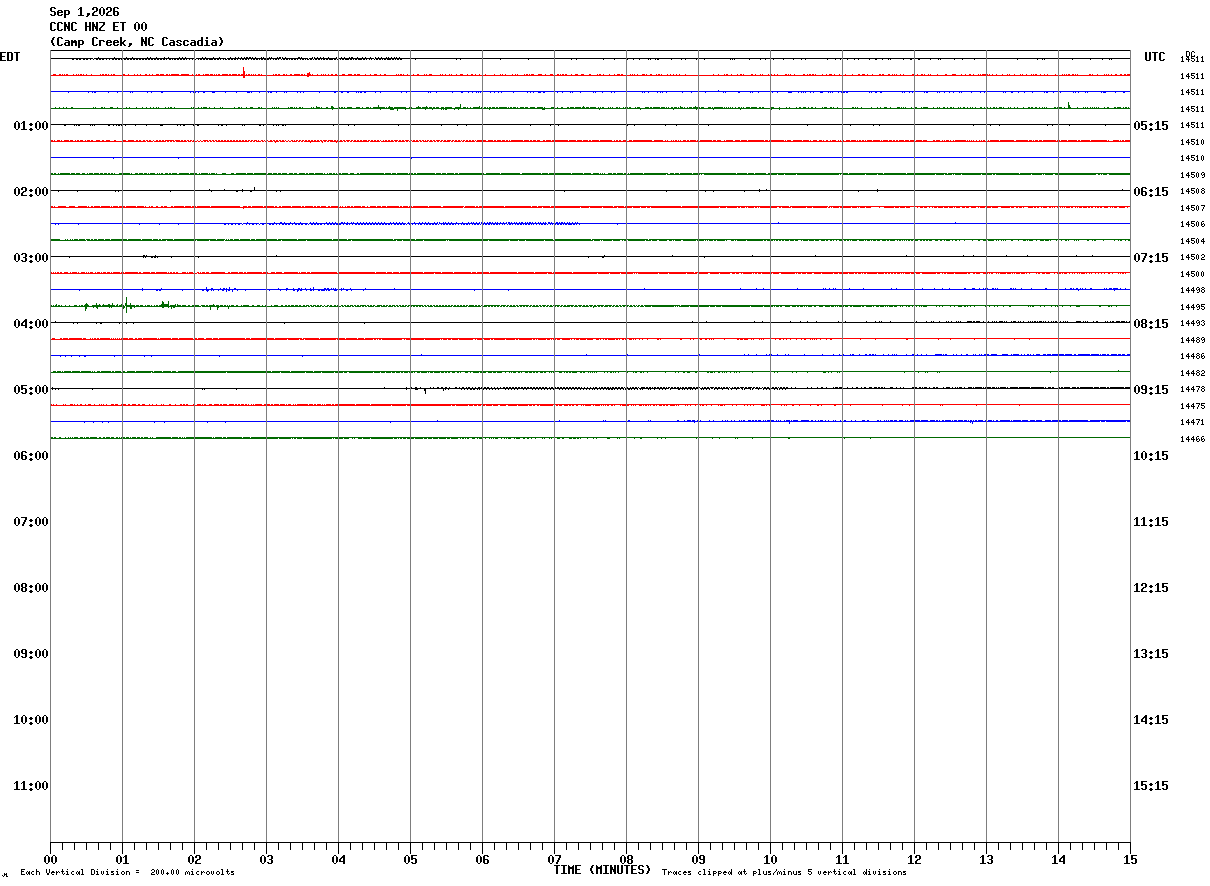Image resolution: width=1210 pixels, height=886 pixels.
Task: Select the 01:00 EDT time label
Action: (x=31, y=126)
